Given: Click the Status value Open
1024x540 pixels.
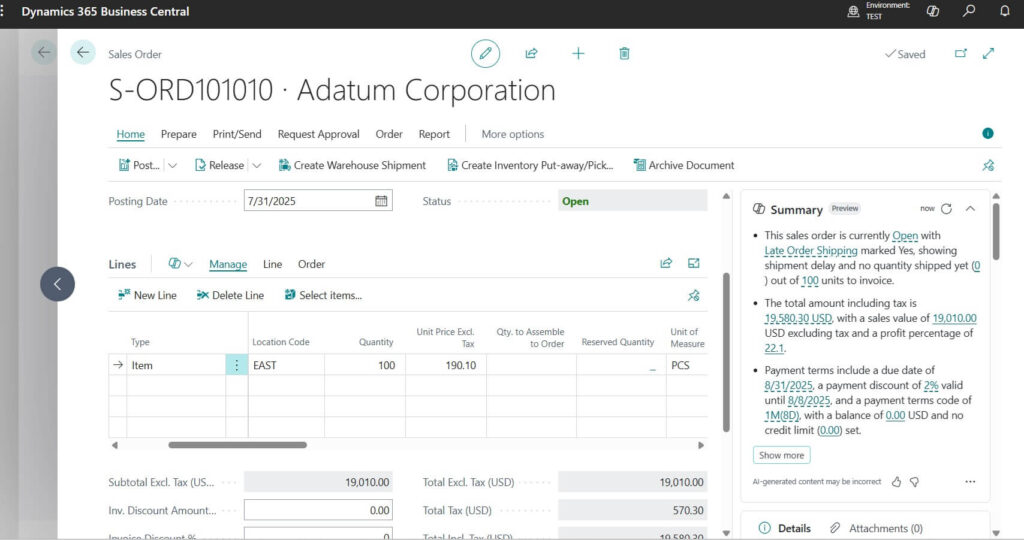Looking at the screenshot, I should (632, 201).
